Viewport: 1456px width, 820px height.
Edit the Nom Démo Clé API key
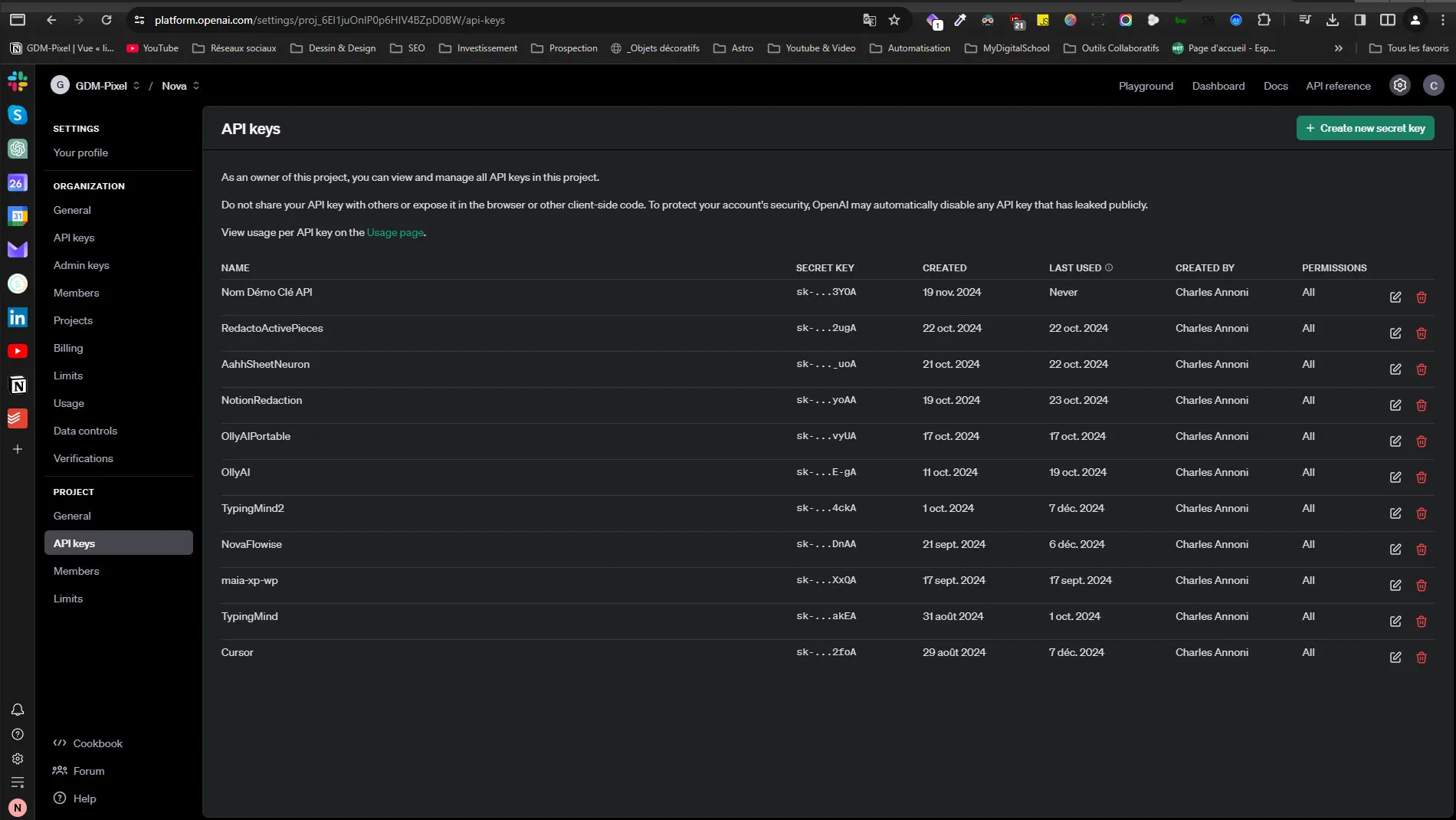pyautogui.click(x=1395, y=297)
